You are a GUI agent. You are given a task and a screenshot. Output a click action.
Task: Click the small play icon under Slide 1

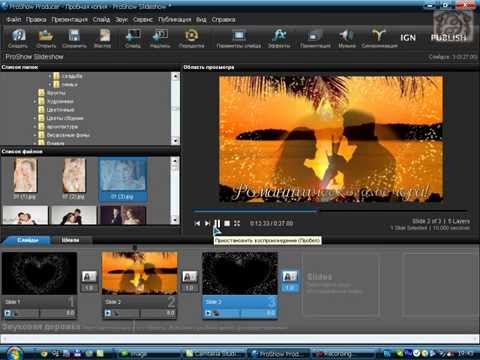(7, 313)
